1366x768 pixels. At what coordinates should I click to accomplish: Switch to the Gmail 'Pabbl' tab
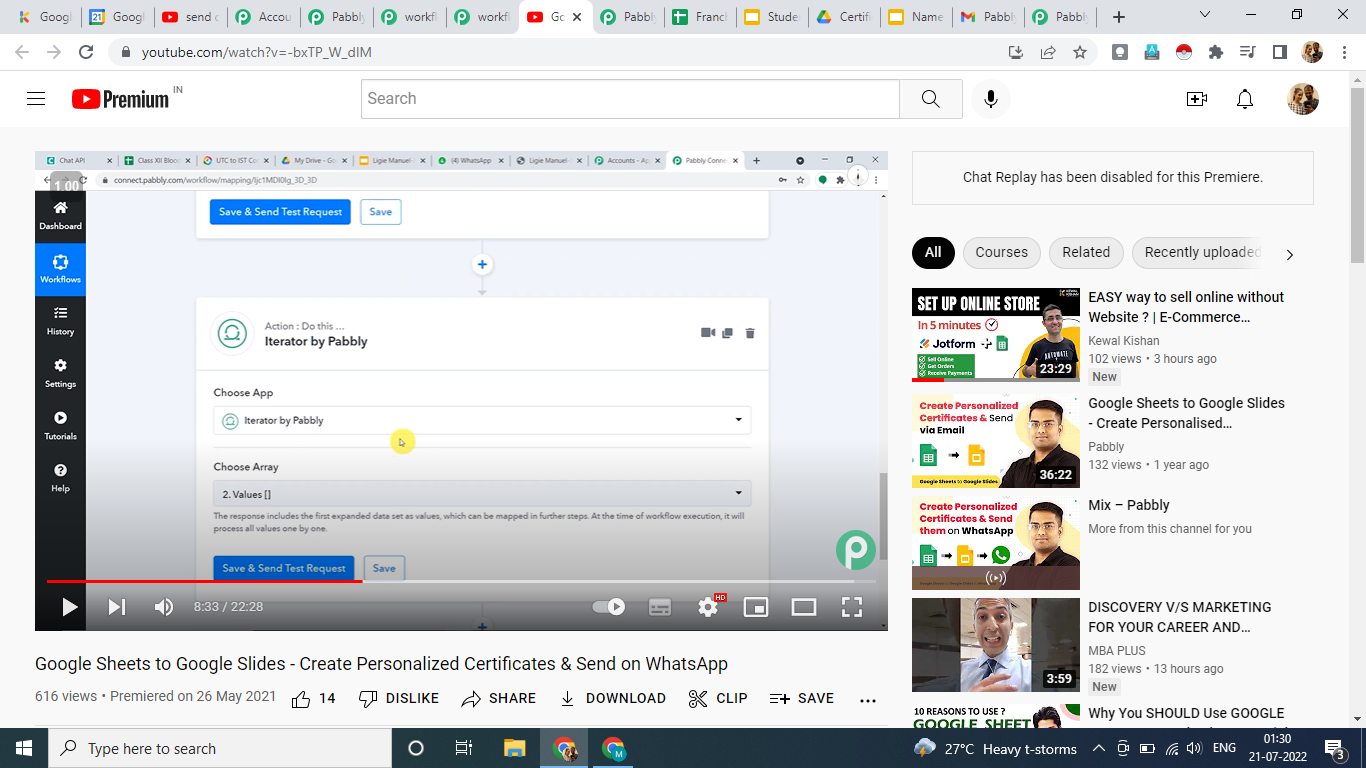click(x=990, y=17)
